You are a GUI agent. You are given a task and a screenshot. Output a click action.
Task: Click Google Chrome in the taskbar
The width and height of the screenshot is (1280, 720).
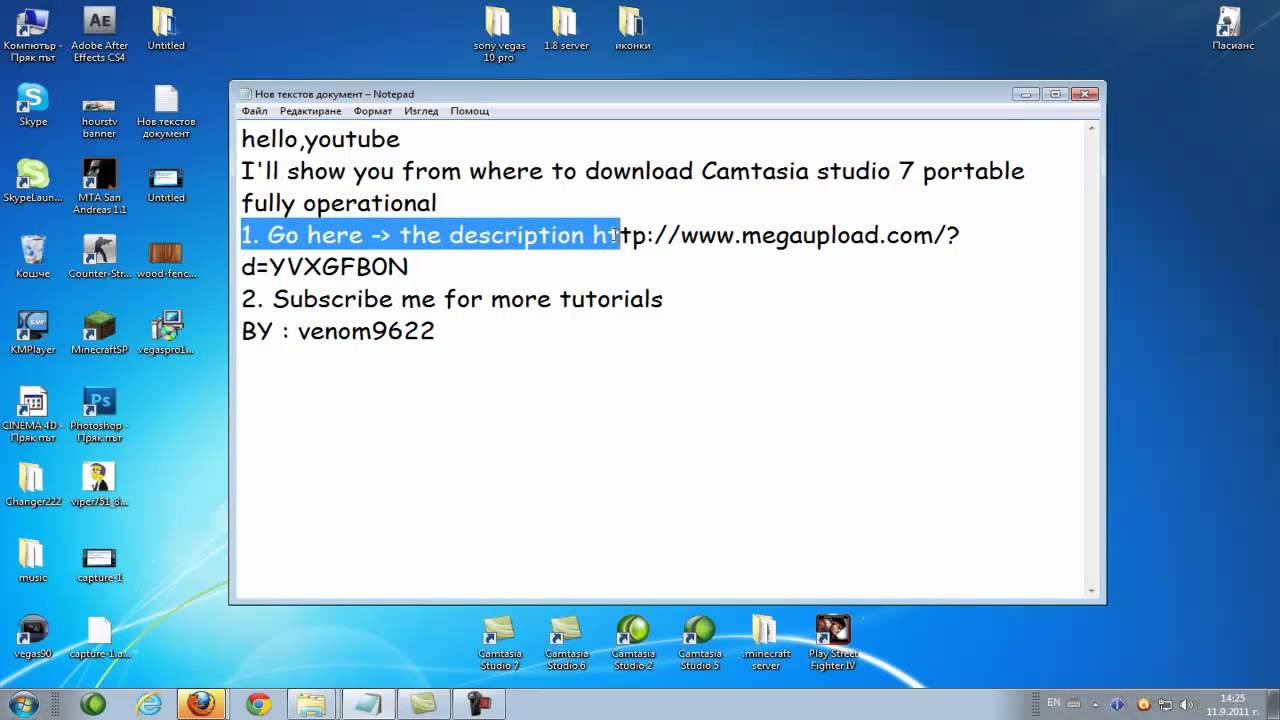coord(258,704)
